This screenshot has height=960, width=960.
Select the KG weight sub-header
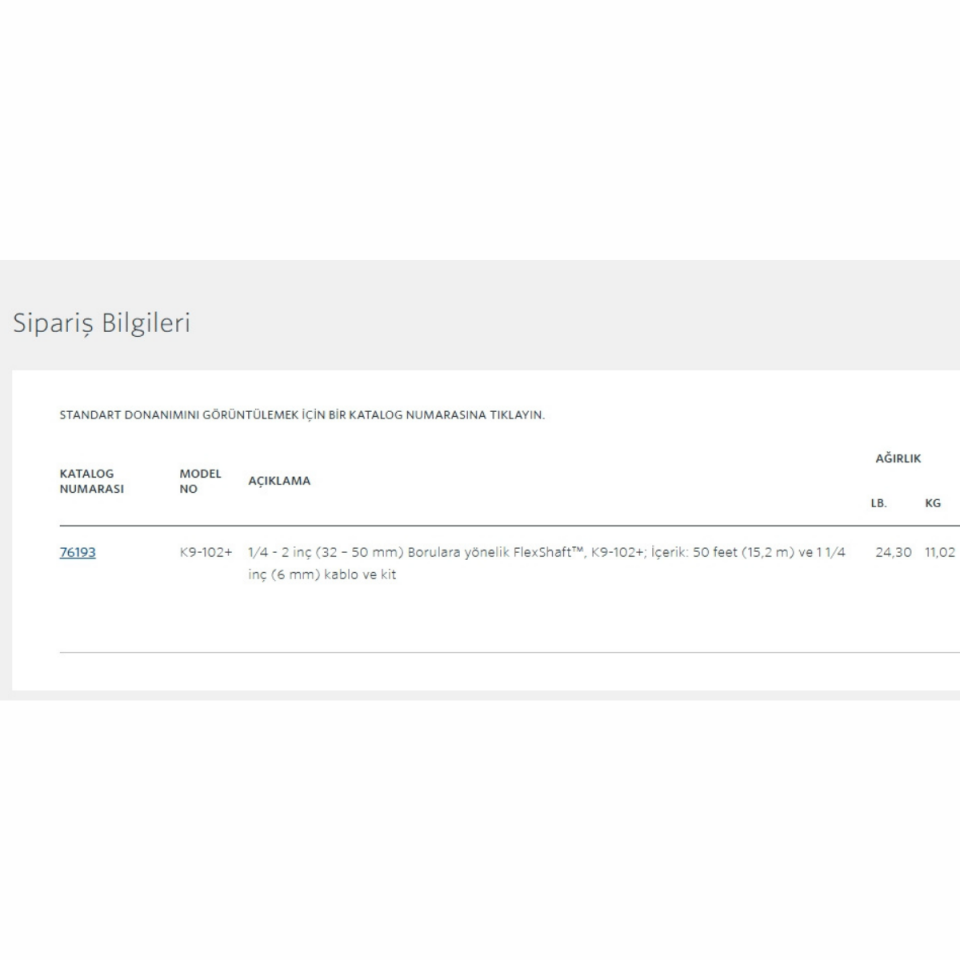(933, 503)
